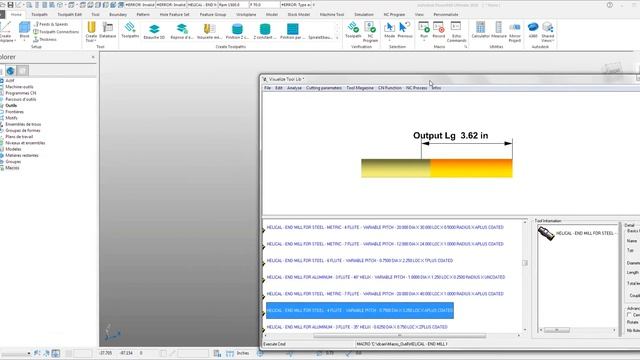This screenshot has width=640, height=360.
Task: Close the Explorer panel
Action: coord(93,57)
